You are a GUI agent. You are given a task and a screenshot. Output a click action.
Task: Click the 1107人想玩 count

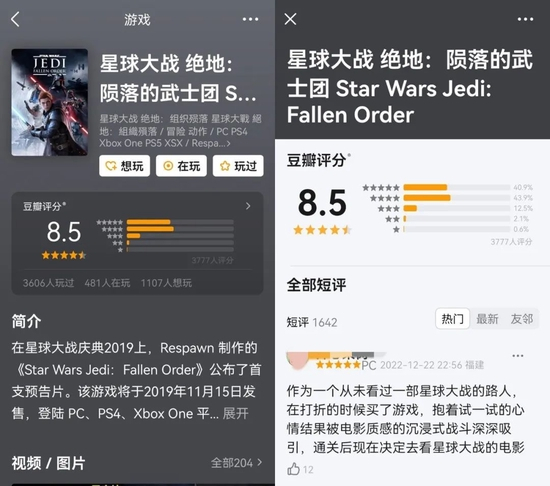point(166,283)
